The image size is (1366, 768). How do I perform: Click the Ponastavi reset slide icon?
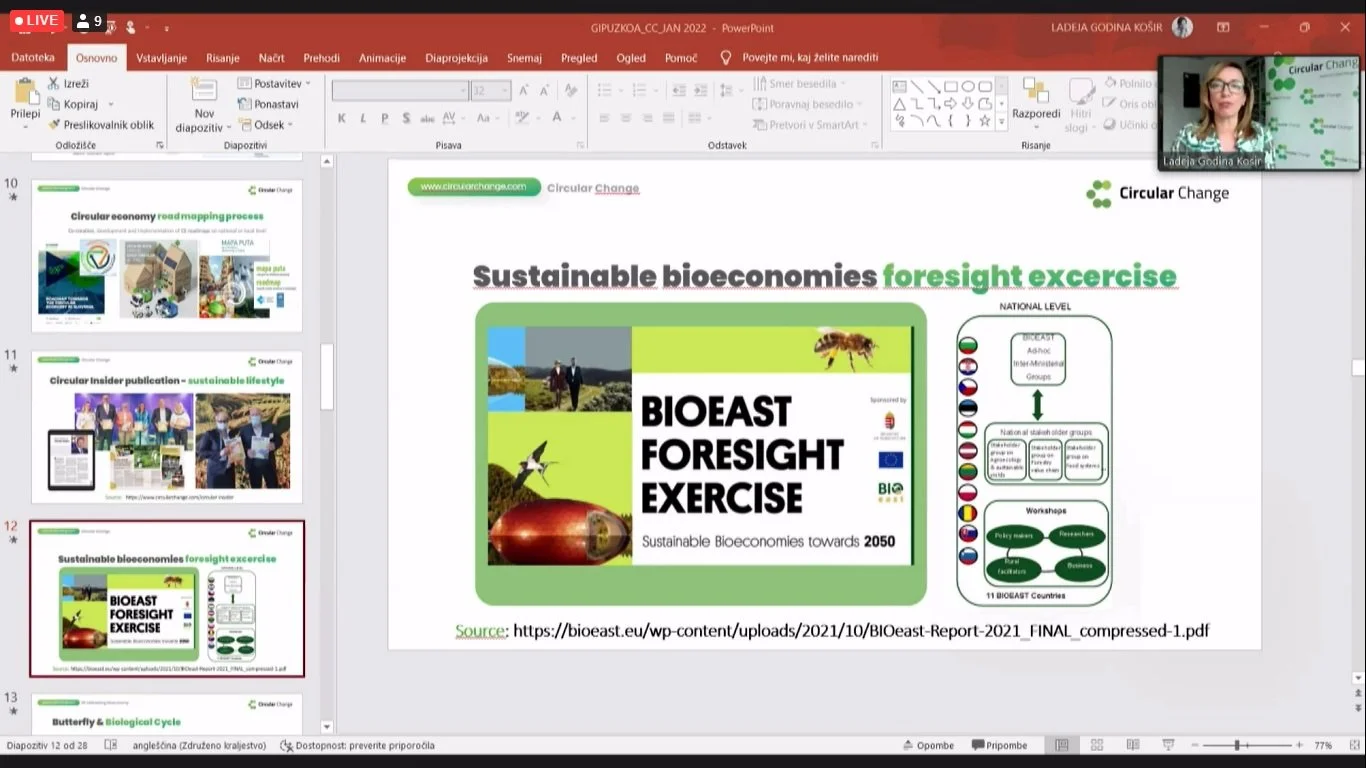click(x=245, y=104)
